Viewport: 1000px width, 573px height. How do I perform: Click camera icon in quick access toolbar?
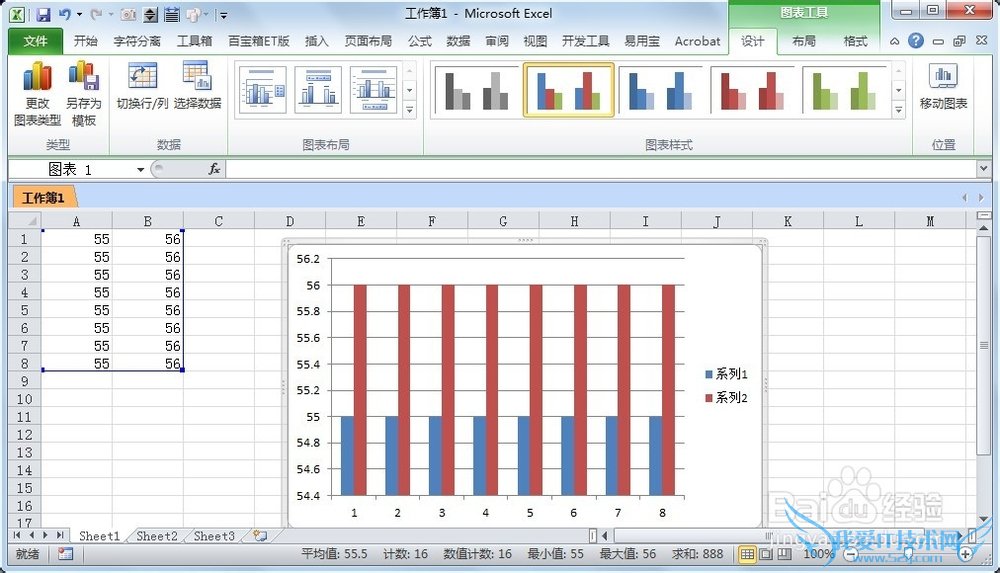[128, 14]
